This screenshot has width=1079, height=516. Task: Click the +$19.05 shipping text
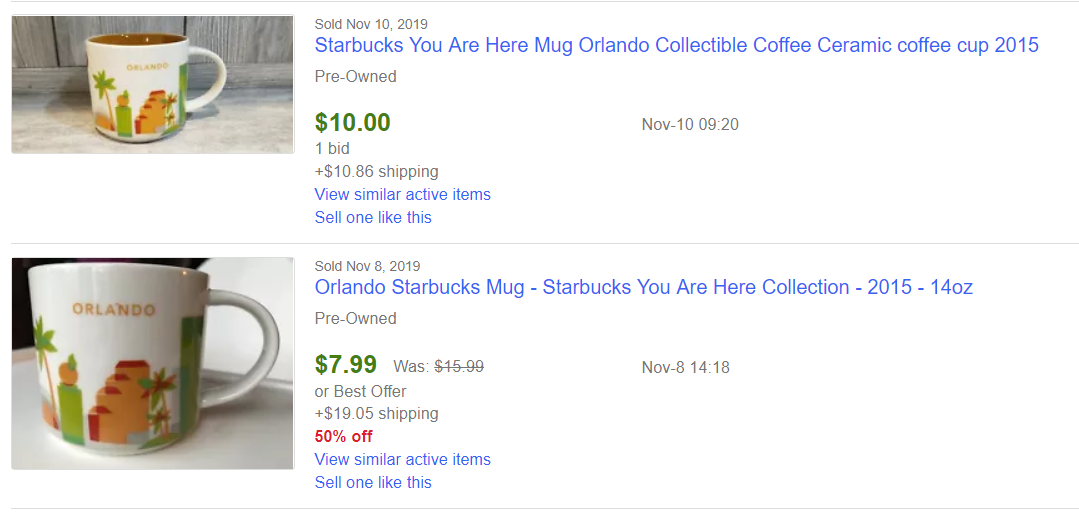click(x=376, y=413)
